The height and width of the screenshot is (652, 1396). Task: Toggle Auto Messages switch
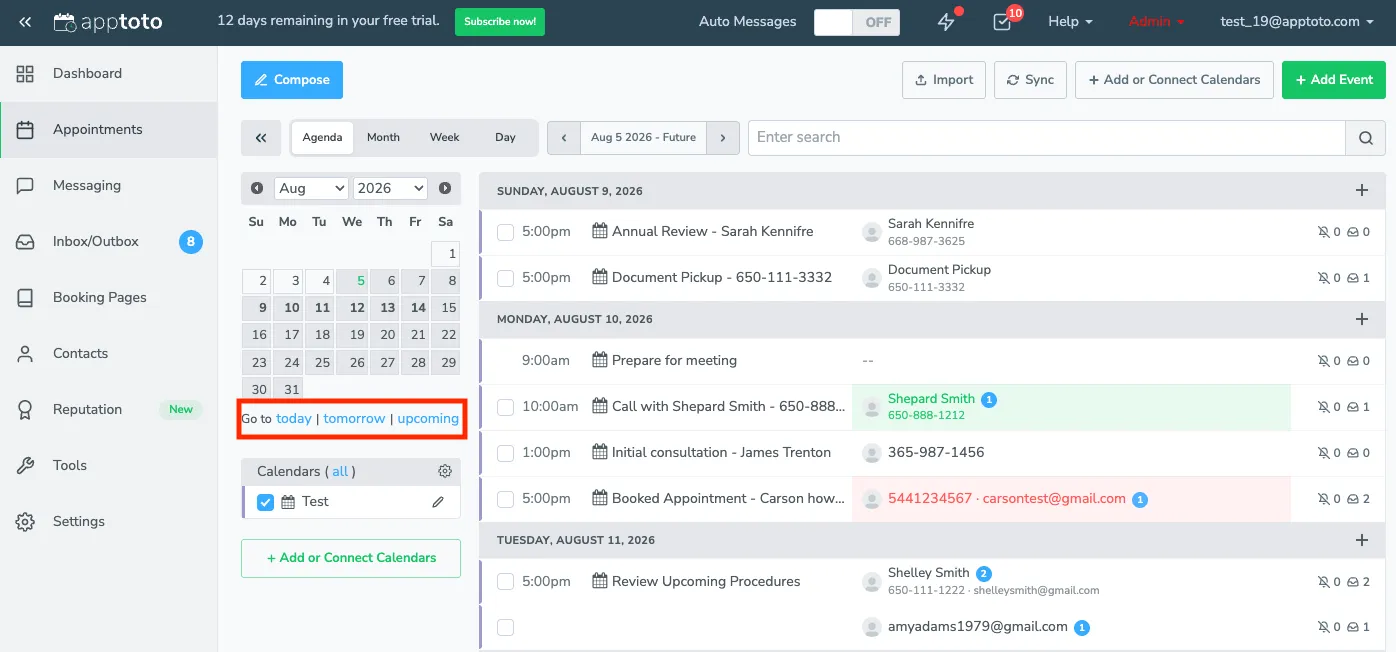857,22
